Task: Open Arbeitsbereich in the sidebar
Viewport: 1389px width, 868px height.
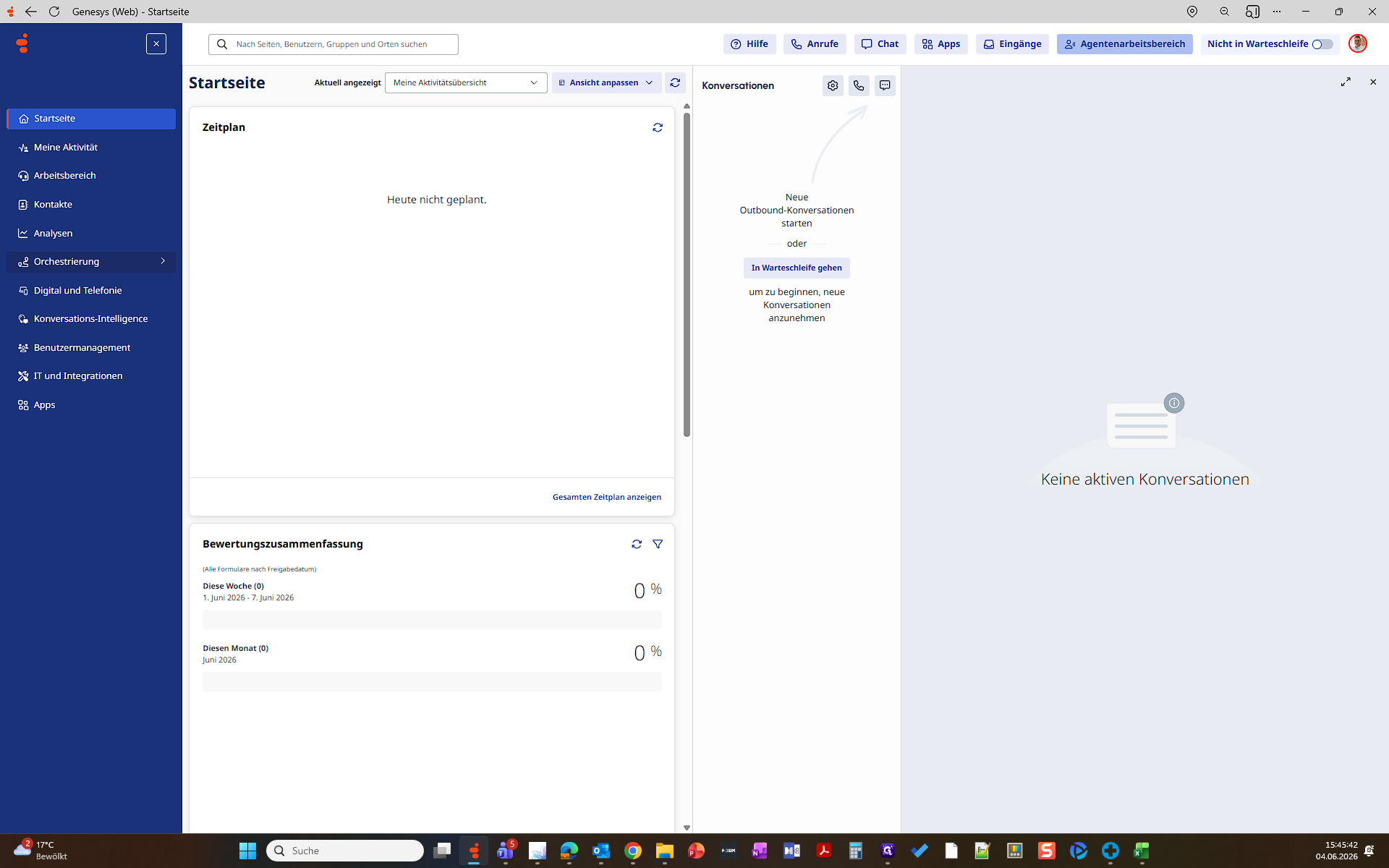Action: [91, 176]
